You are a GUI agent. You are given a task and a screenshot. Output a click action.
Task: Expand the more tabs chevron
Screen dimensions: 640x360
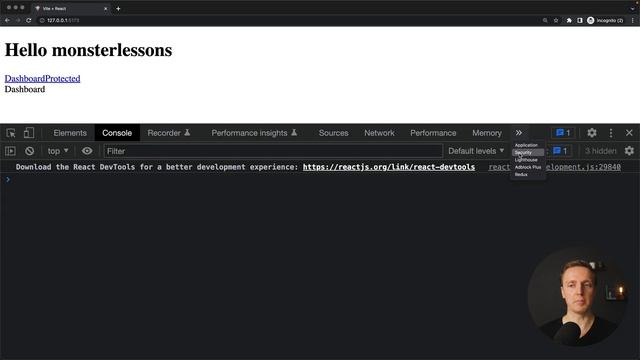(x=518, y=133)
